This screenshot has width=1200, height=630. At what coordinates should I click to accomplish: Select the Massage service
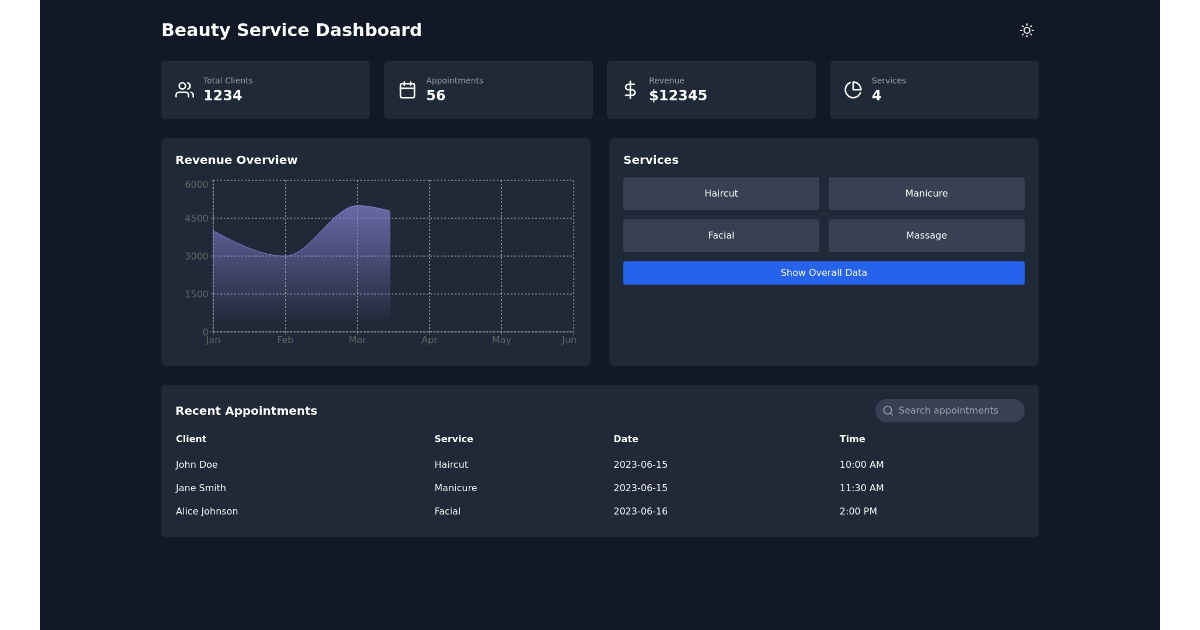click(926, 235)
